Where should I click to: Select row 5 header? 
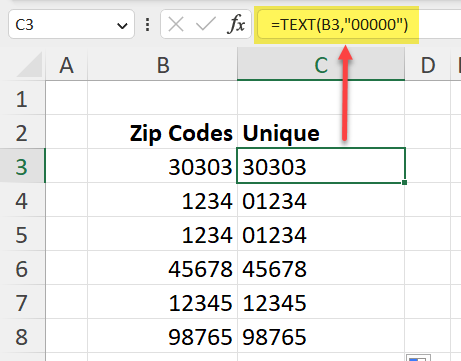click(x=22, y=235)
